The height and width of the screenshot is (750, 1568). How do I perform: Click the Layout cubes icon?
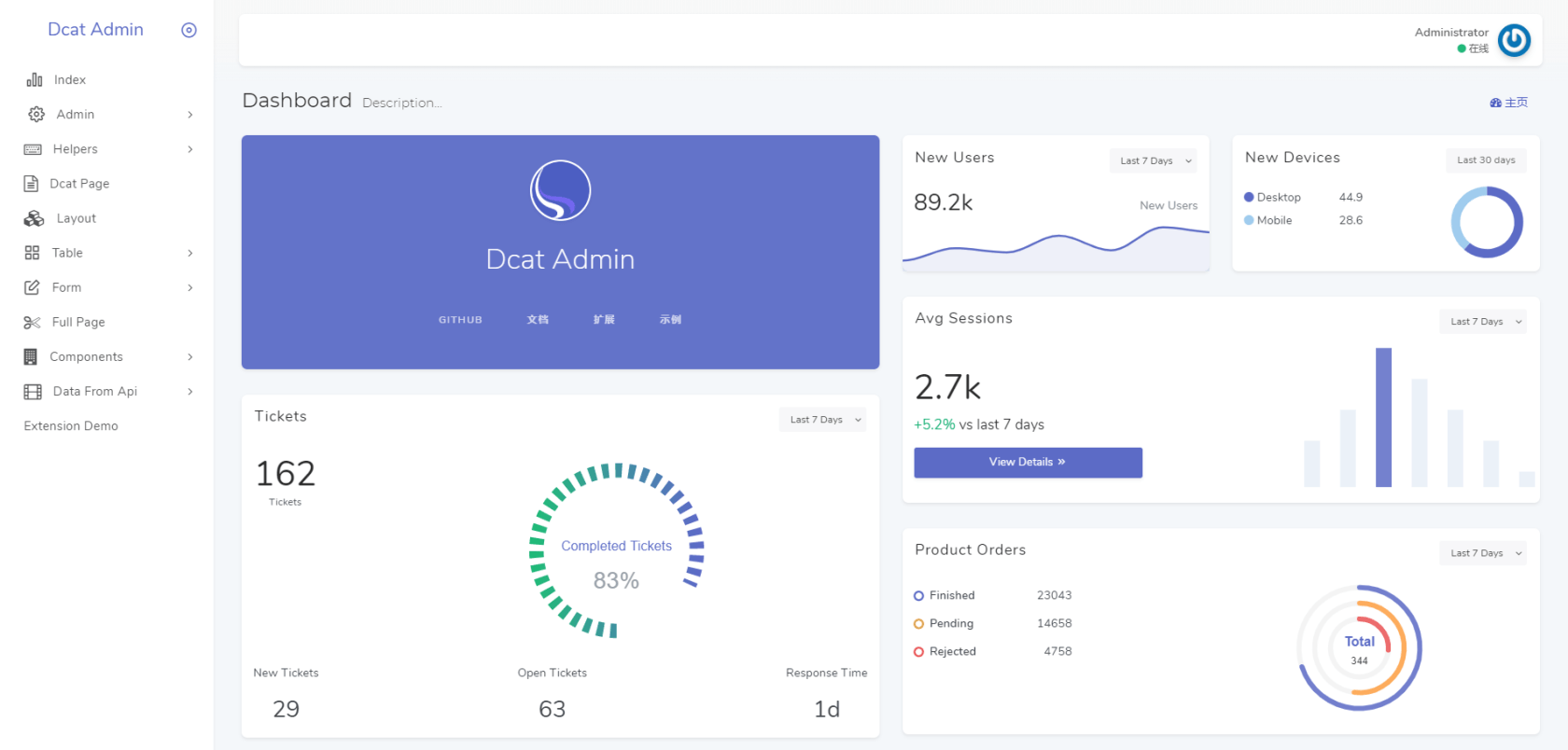tap(35, 218)
